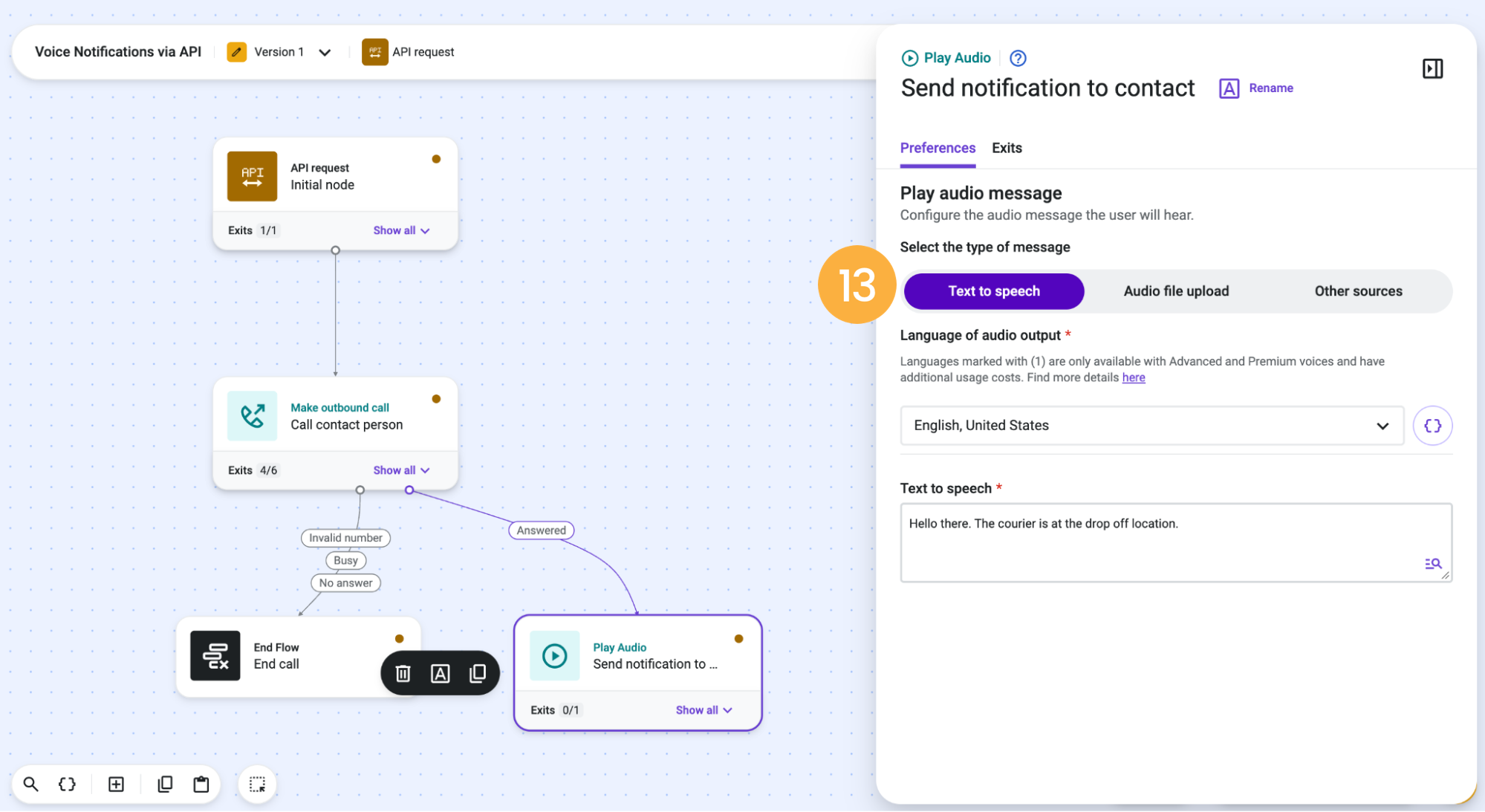Select Audio file upload message type
Viewport: 1485px width, 812px height.
[x=1175, y=290]
